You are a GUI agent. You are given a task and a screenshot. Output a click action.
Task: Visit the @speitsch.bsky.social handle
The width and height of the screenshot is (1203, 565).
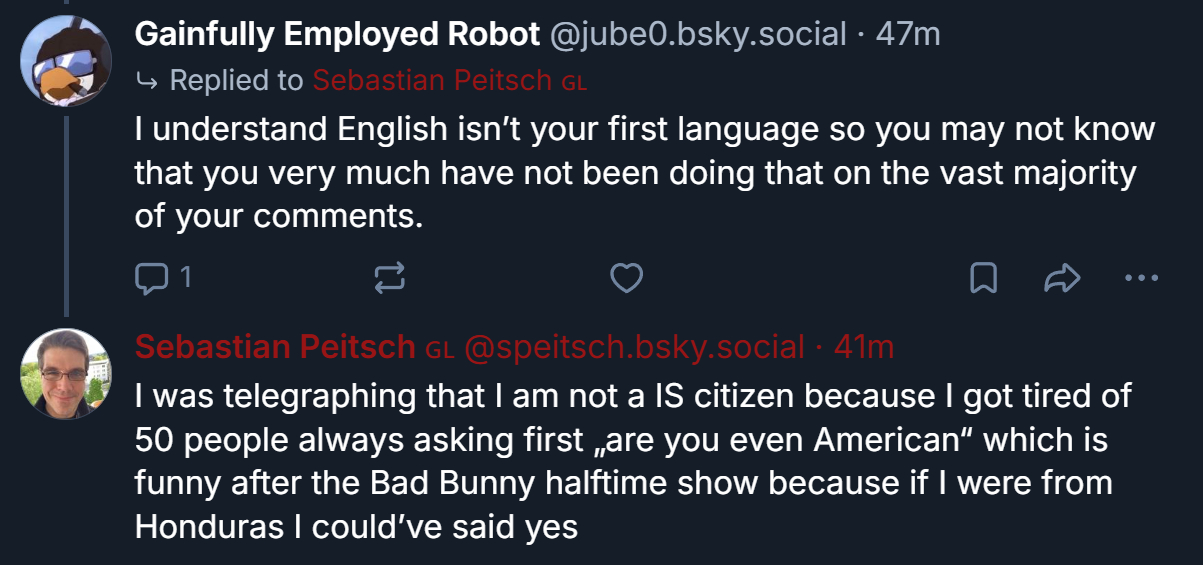pos(634,347)
